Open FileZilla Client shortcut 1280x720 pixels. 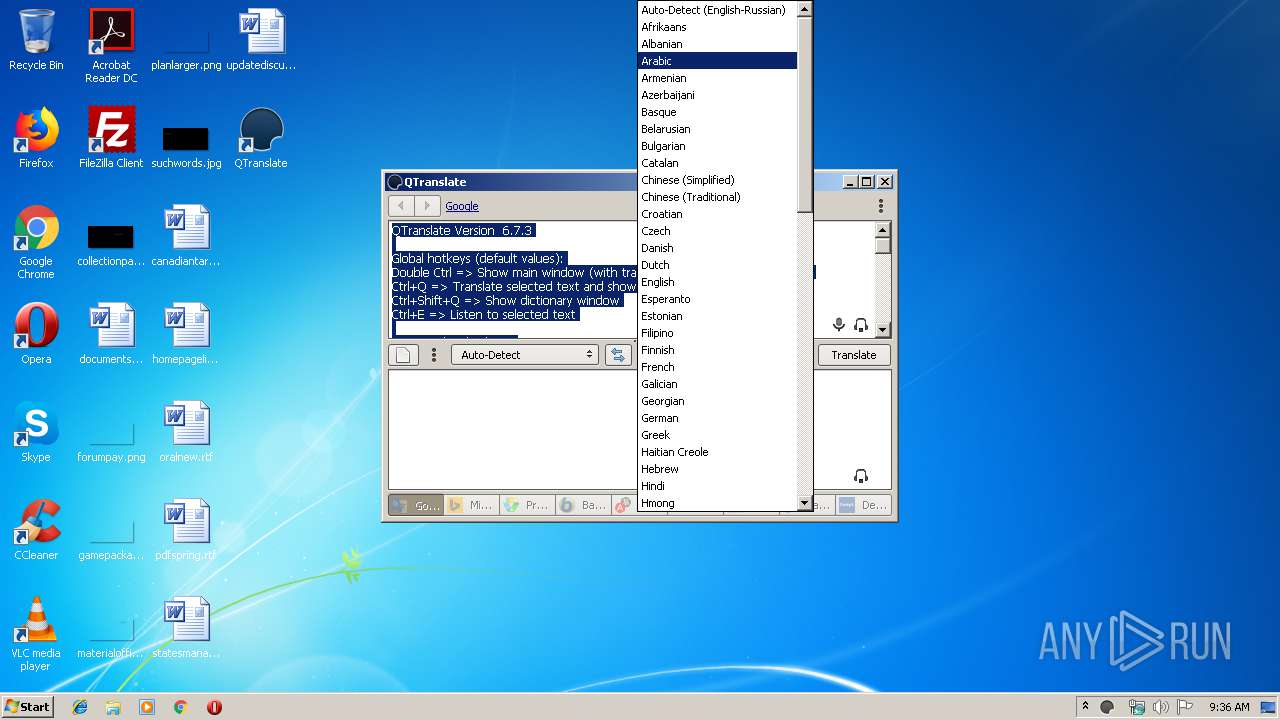(x=111, y=138)
